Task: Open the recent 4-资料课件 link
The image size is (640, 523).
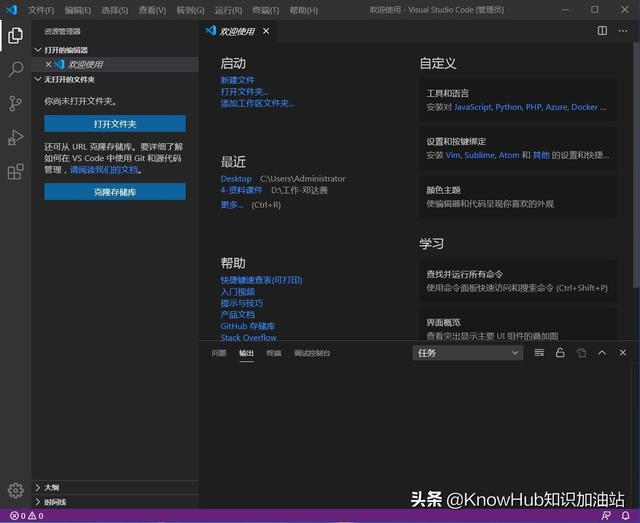Action: coord(241,190)
